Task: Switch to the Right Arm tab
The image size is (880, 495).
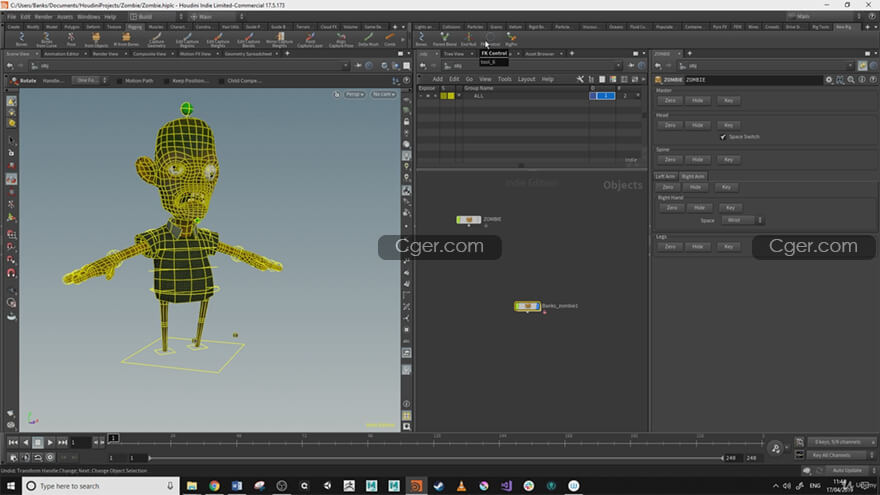Action: pyautogui.click(x=693, y=176)
